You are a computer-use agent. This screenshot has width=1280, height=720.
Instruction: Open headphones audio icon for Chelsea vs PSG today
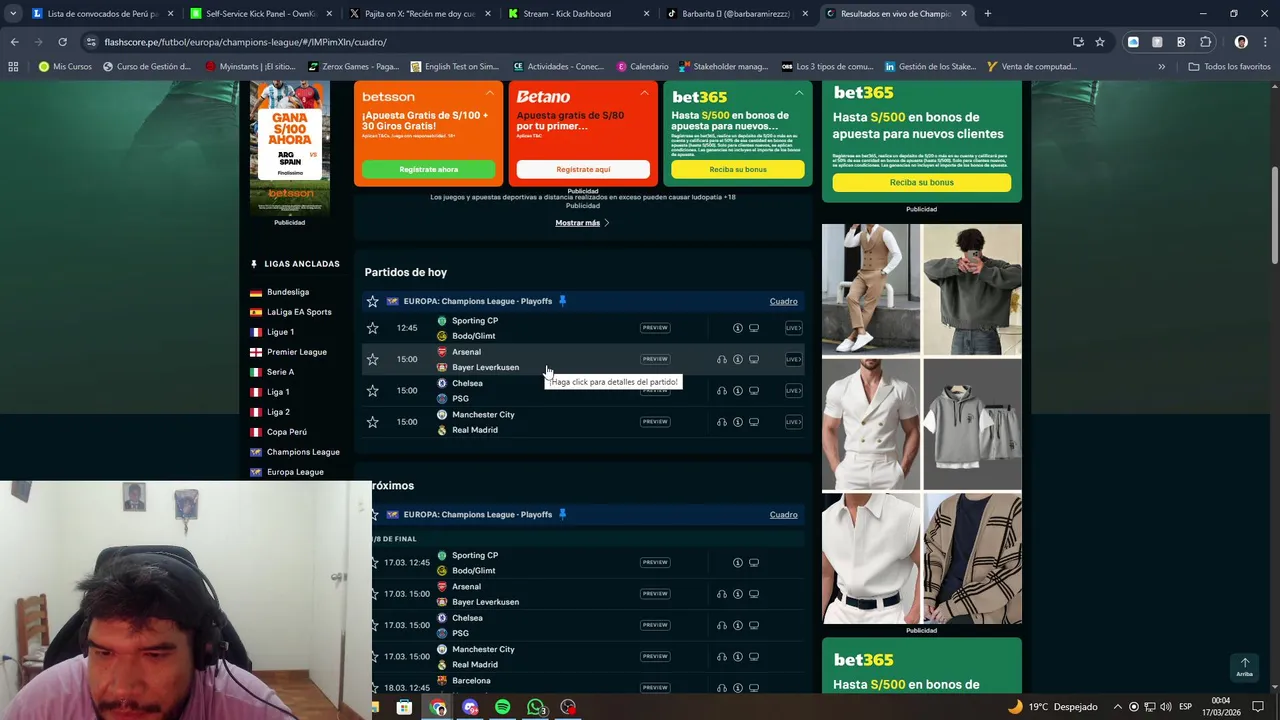click(x=722, y=390)
